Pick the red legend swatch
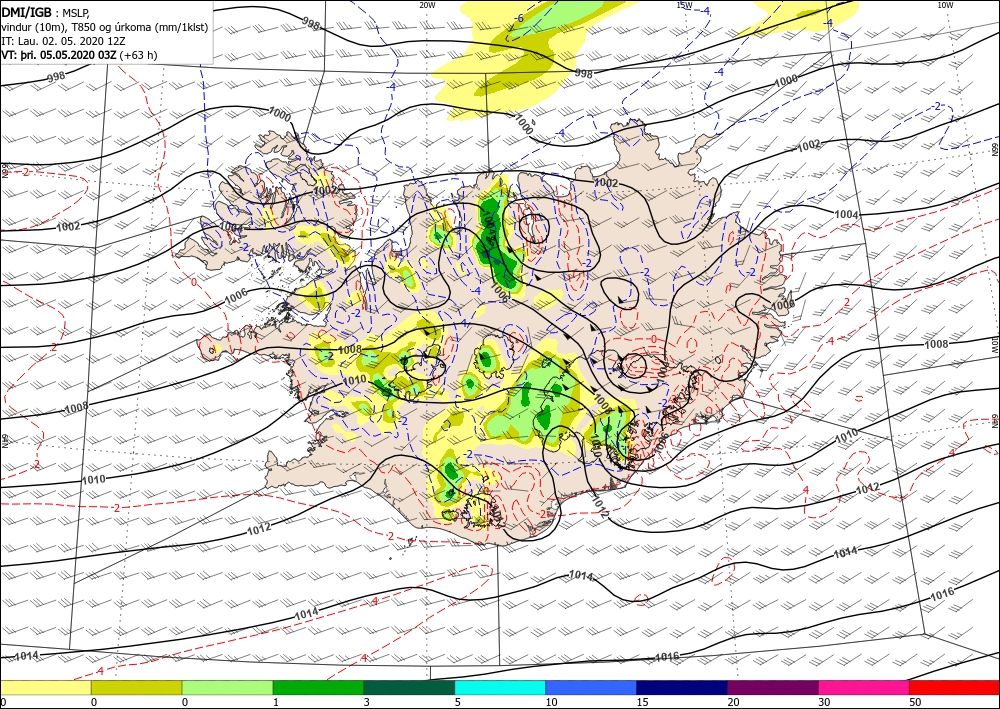This screenshot has height=709, width=1000. pos(954,687)
